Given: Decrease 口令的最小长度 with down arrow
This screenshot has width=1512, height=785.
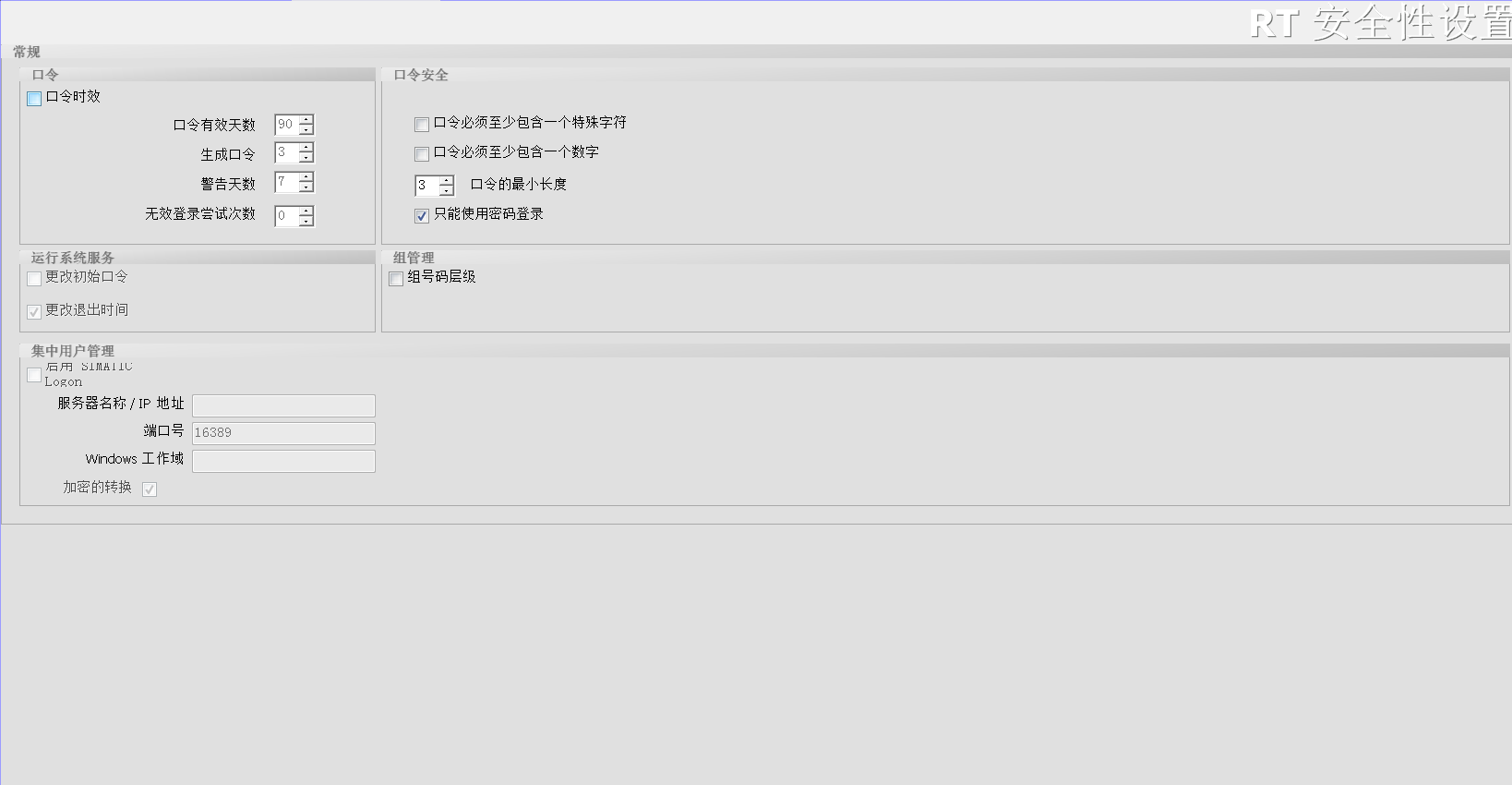Looking at the screenshot, I should (x=447, y=191).
